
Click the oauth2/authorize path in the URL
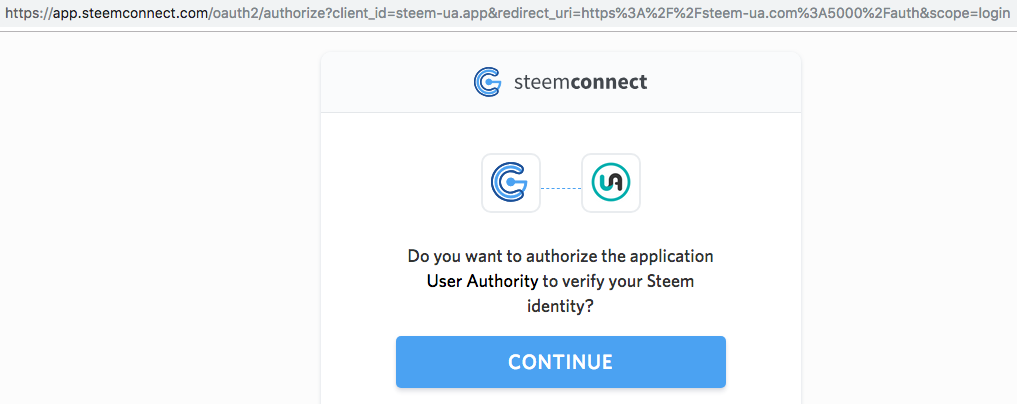coord(265,15)
